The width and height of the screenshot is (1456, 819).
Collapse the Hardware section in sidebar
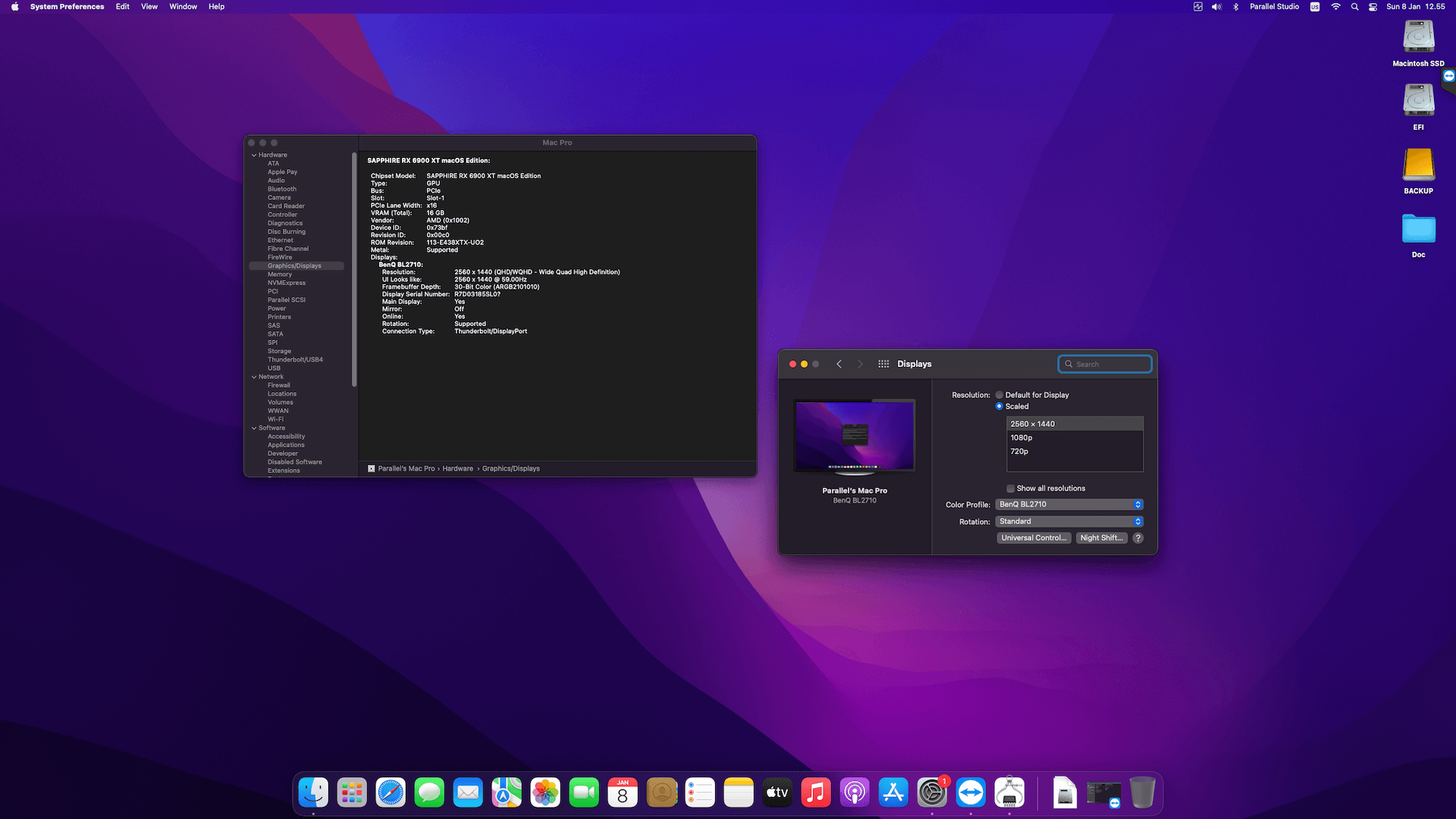254,155
